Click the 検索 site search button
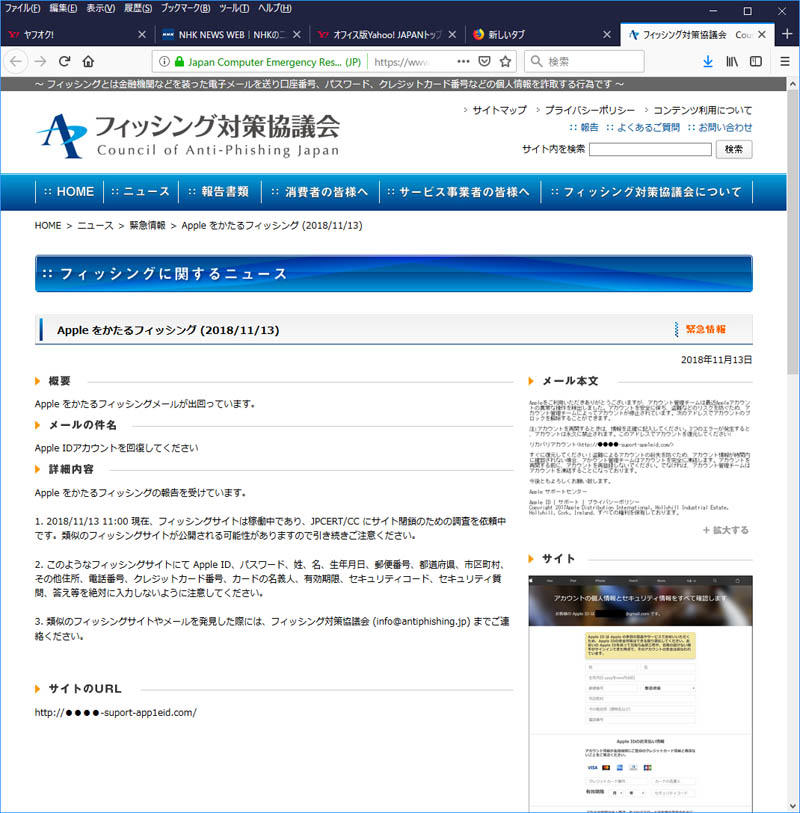800x813 pixels. (734, 149)
